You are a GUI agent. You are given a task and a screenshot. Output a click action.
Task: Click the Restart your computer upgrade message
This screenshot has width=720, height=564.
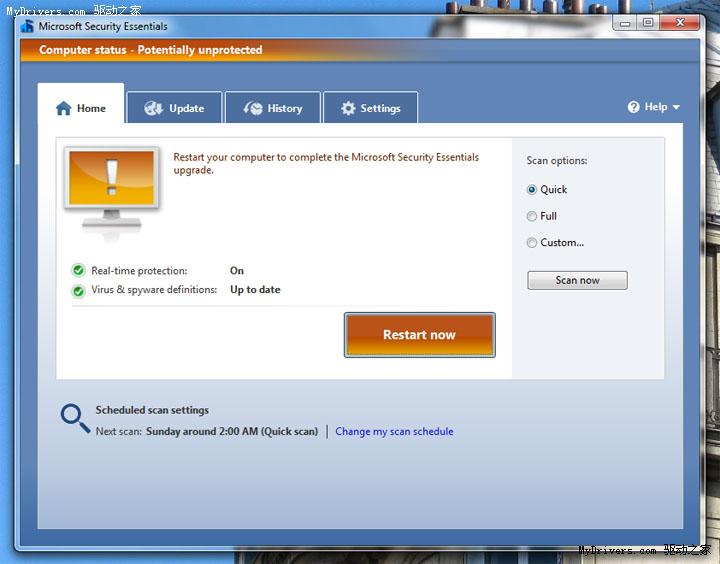(x=326, y=164)
